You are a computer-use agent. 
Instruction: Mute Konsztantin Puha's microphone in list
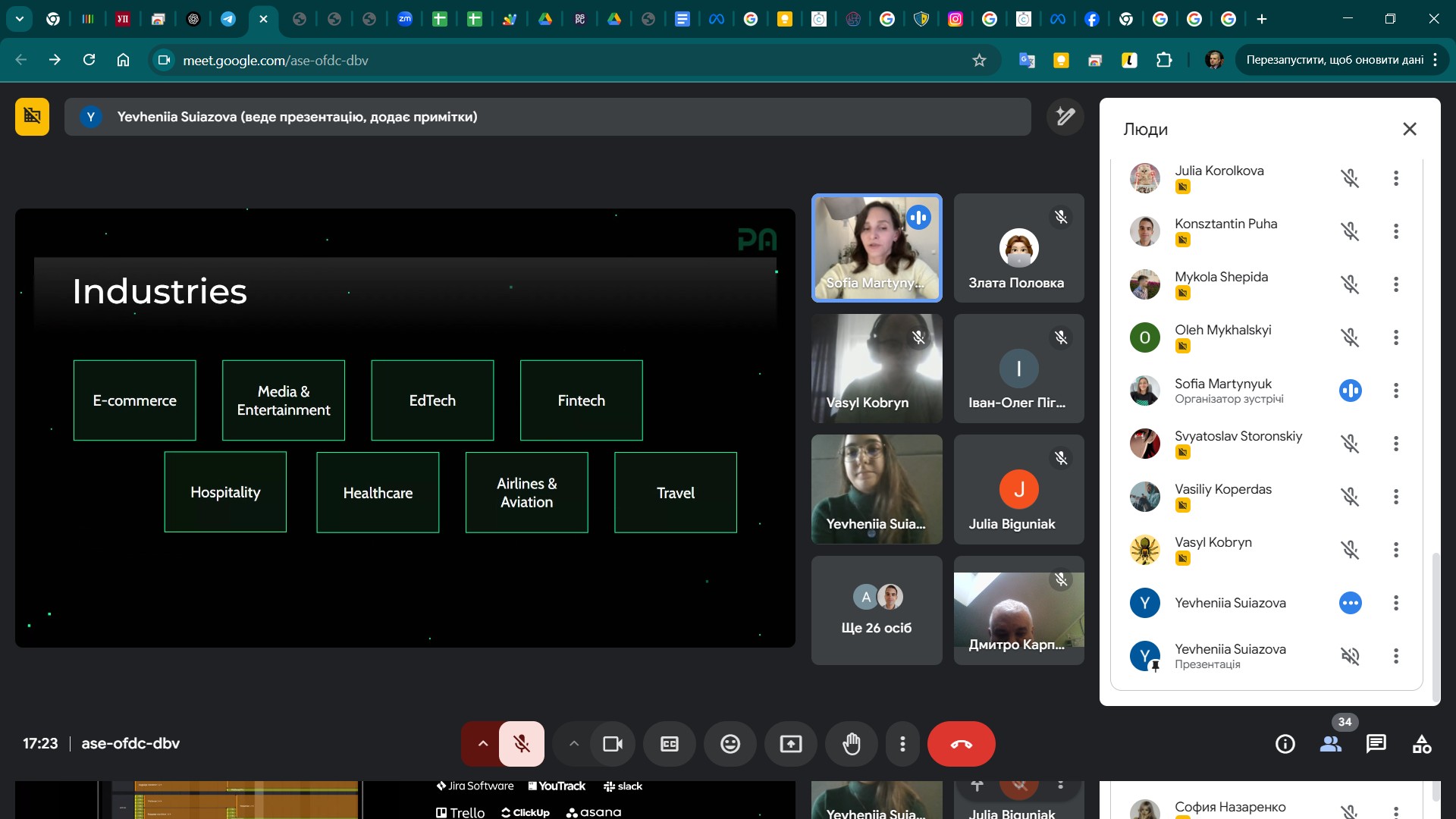click(1350, 231)
